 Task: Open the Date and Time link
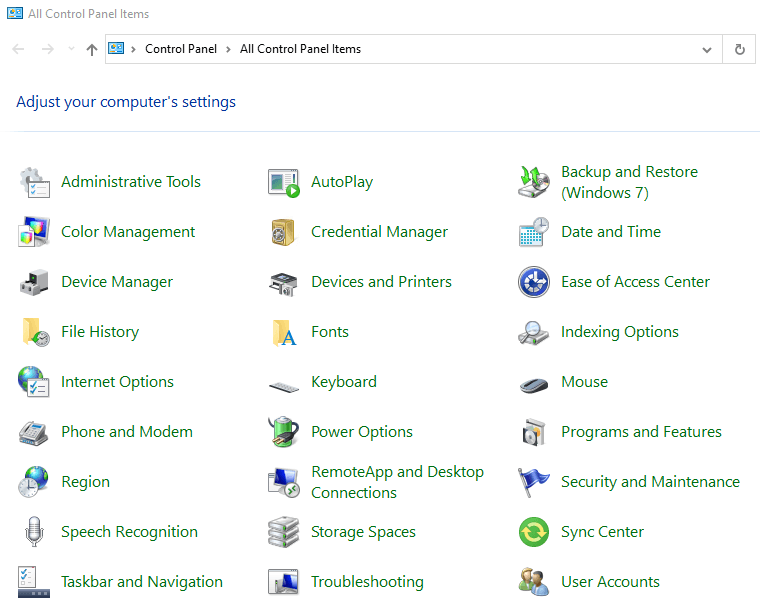point(611,232)
